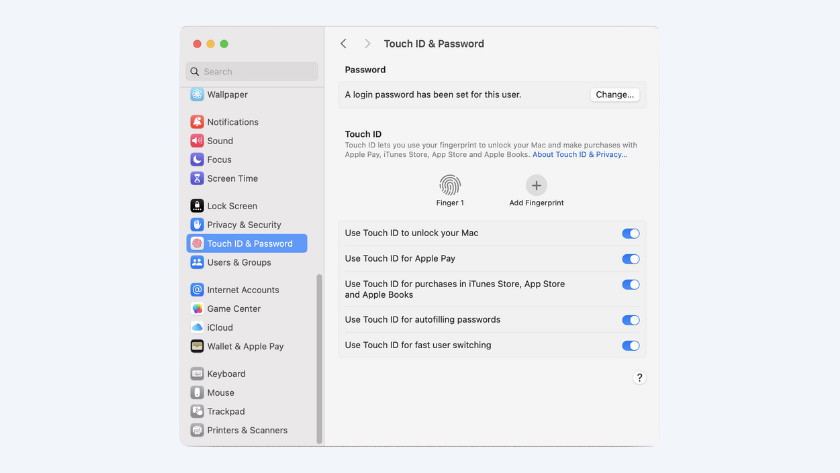Click the Add Fingerprint plus icon
The height and width of the screenshot is (473, 840).
(536, 185)
